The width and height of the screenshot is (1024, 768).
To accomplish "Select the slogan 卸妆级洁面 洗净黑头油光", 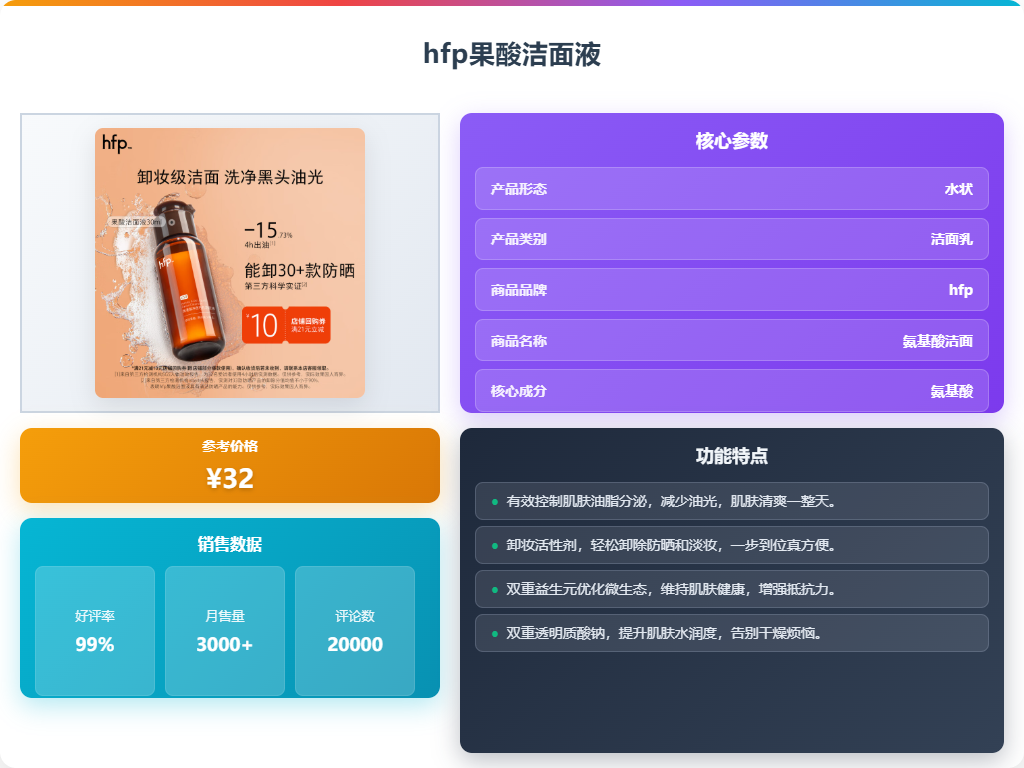I will [230, 177].
